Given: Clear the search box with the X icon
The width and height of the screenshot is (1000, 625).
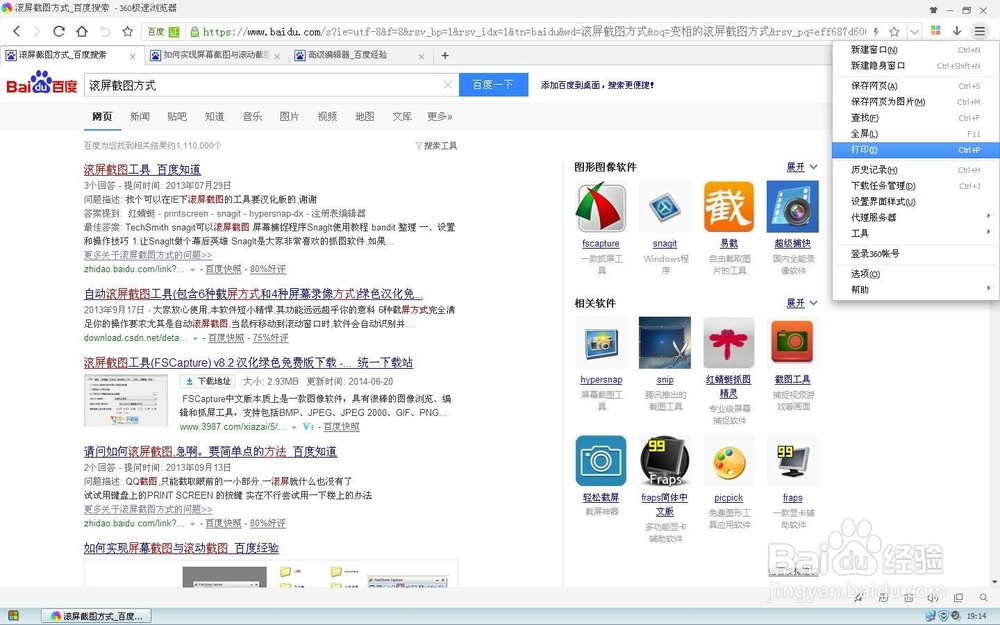Looking at the screenshot, I should (x=448, y=85).
